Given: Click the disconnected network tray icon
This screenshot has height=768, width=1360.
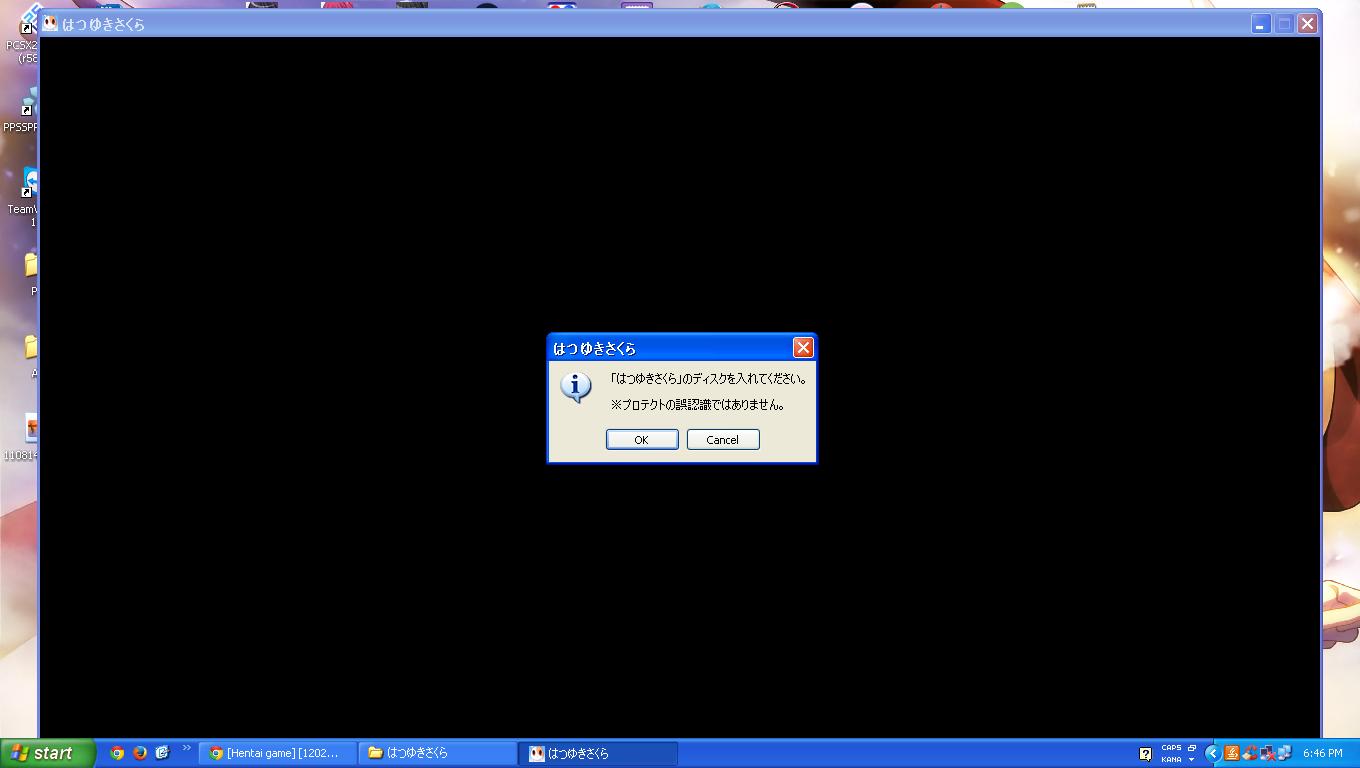Looking at the screenshot, I should pyautogui.click(x=1267, y=753).
